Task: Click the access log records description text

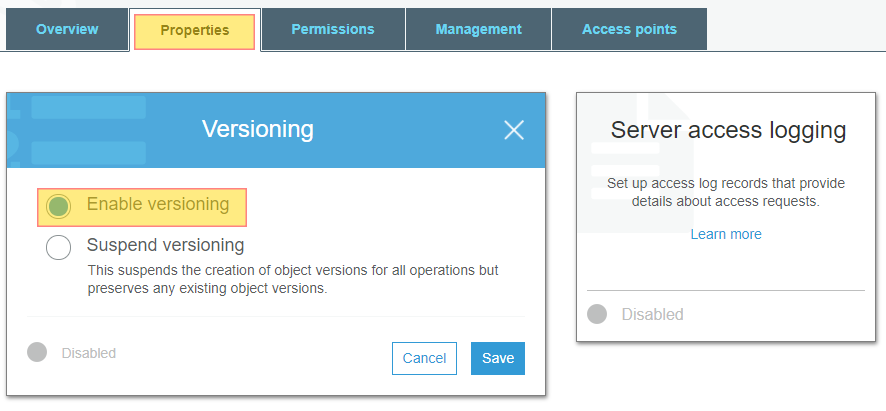Action: coord(726,192)
